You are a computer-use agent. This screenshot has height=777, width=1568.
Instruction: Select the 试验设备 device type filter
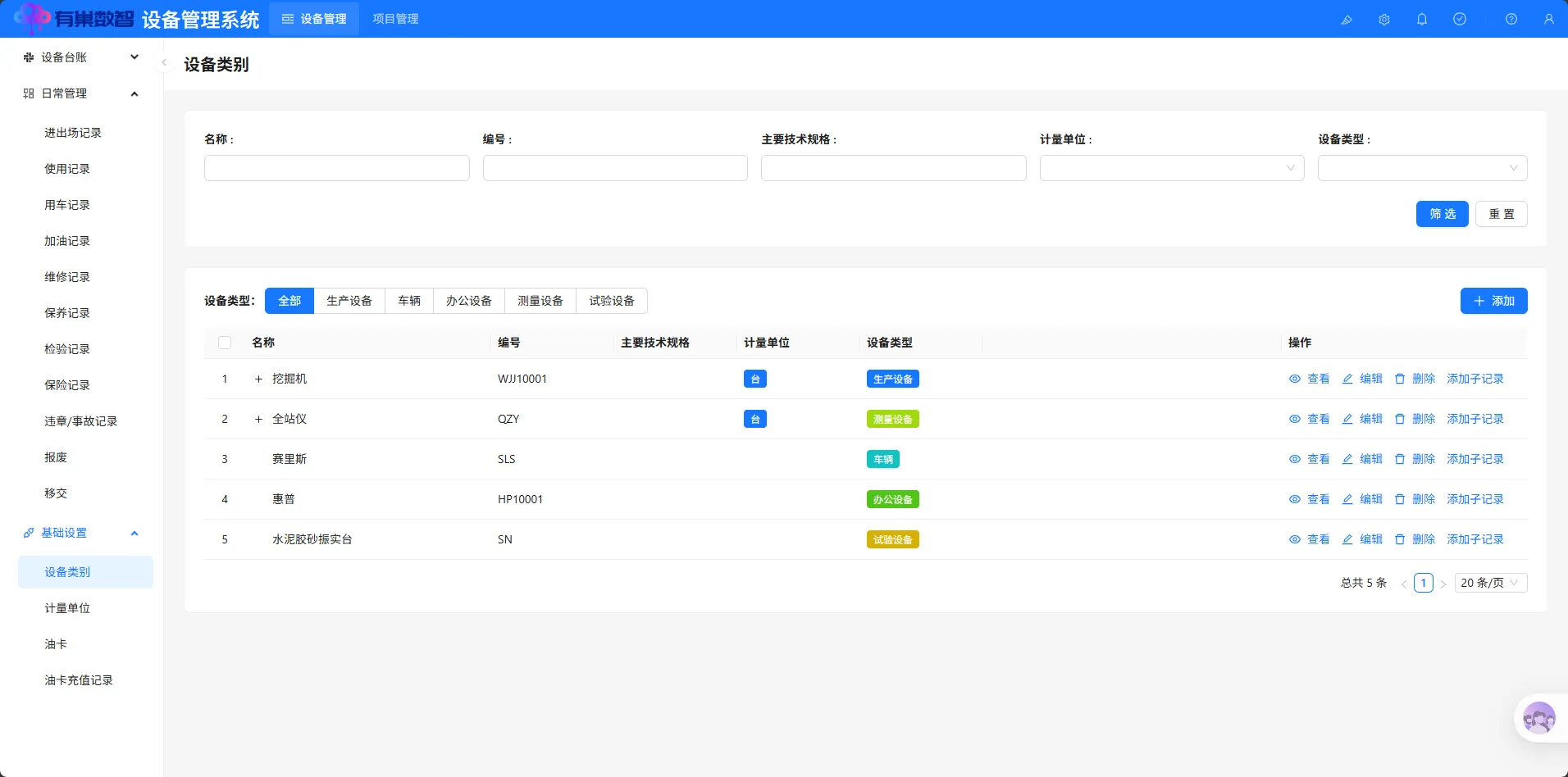612,301
